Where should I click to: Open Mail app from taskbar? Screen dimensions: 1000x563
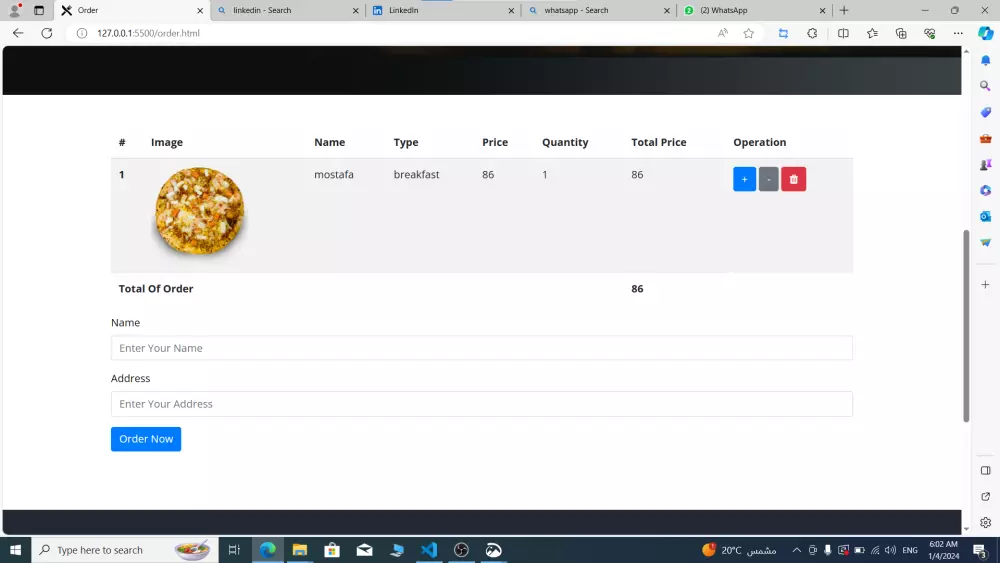pos(364,550)
